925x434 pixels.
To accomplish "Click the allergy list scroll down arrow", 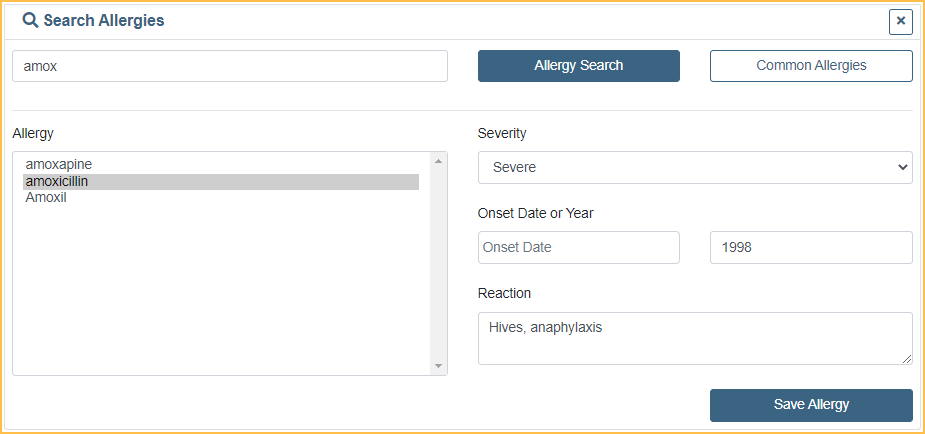I will (438, 367).
